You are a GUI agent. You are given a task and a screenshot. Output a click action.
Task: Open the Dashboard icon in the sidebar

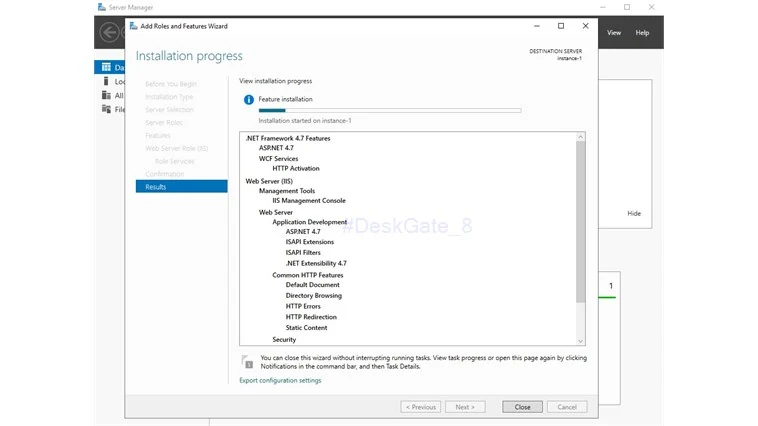[106, 67]
